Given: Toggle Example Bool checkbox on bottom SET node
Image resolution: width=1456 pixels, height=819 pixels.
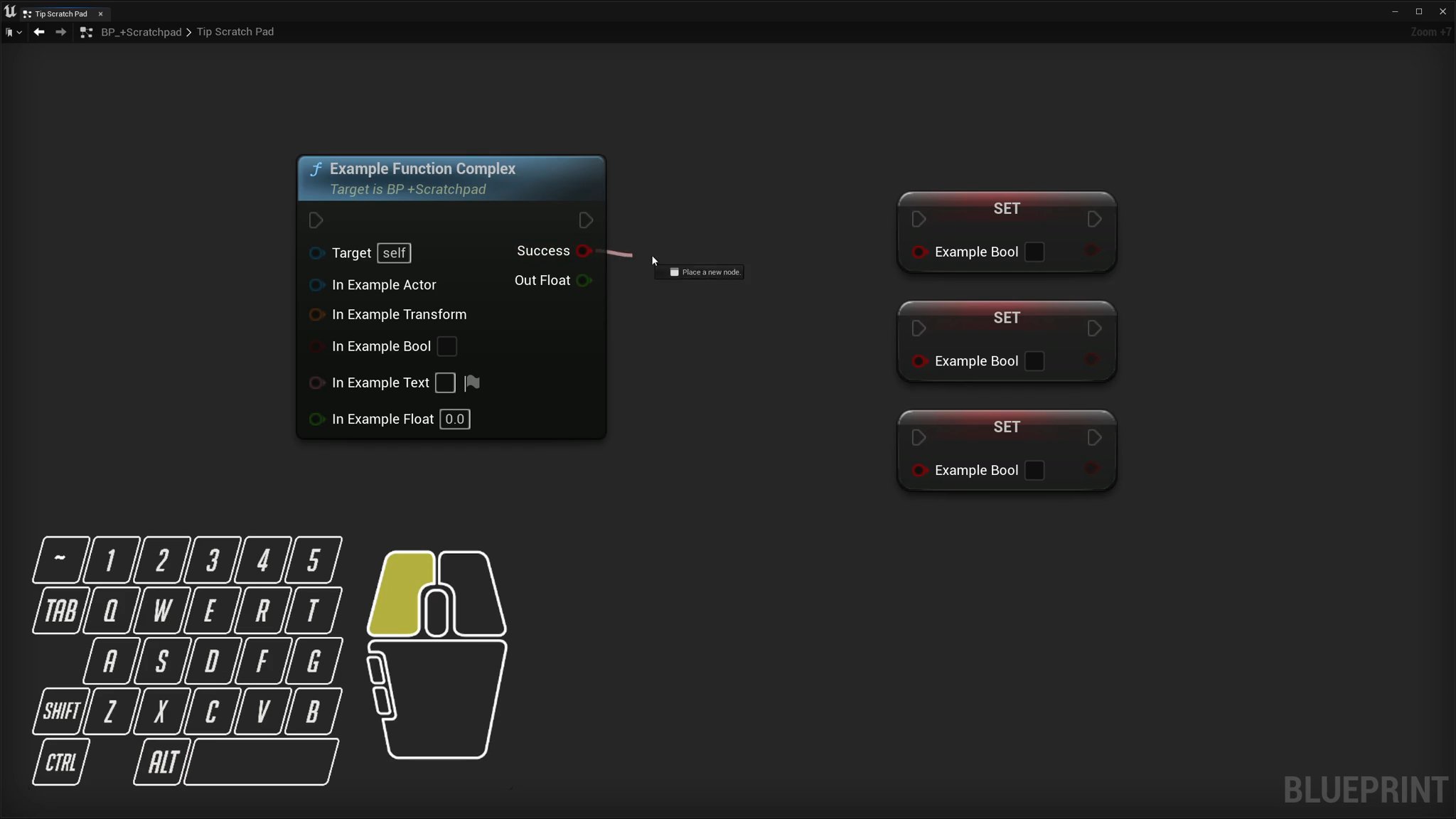Looking at the screenshot, I should point(1034,471).
